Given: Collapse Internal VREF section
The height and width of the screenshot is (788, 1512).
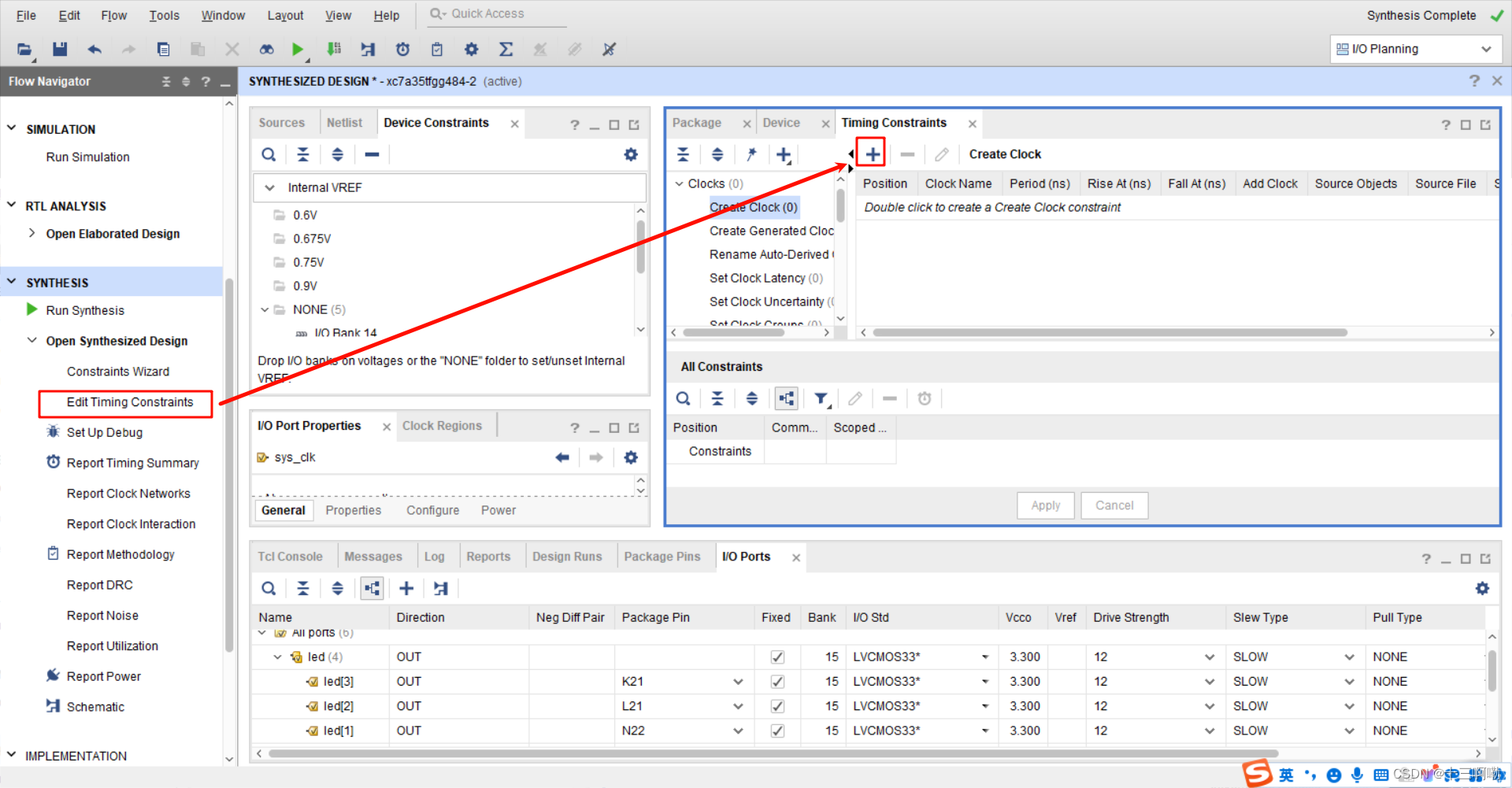Looking at the screenshot, I should (269, 187).
